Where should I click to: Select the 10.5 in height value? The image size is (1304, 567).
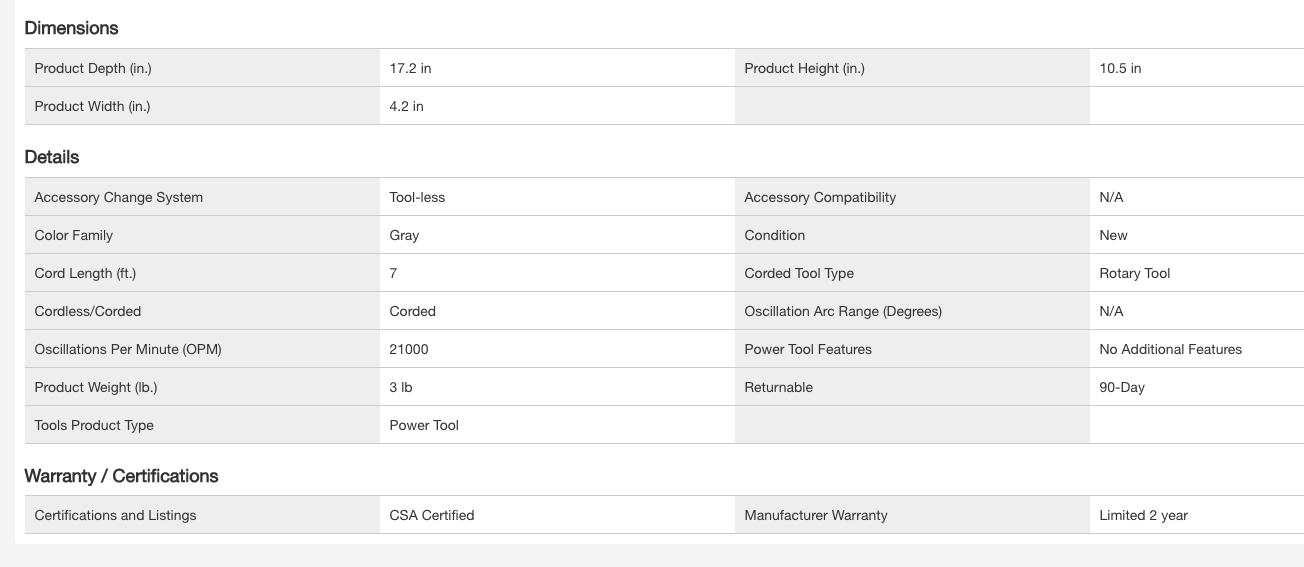1120,68
